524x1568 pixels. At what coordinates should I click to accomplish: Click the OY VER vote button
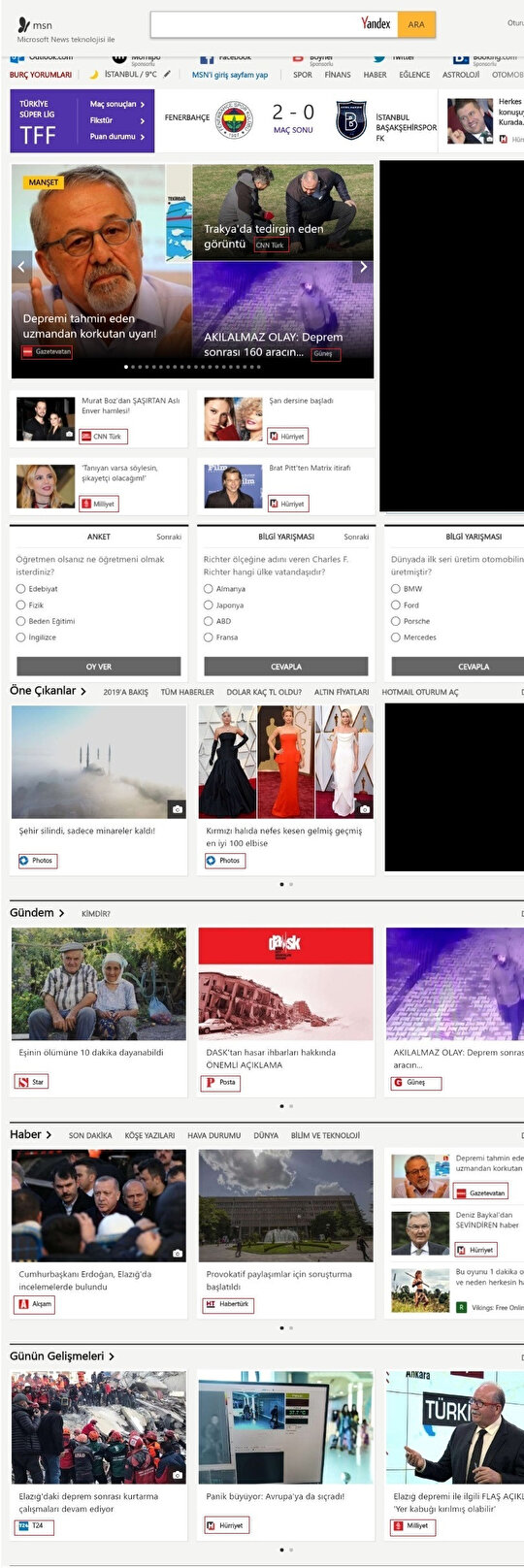(99, 667)
